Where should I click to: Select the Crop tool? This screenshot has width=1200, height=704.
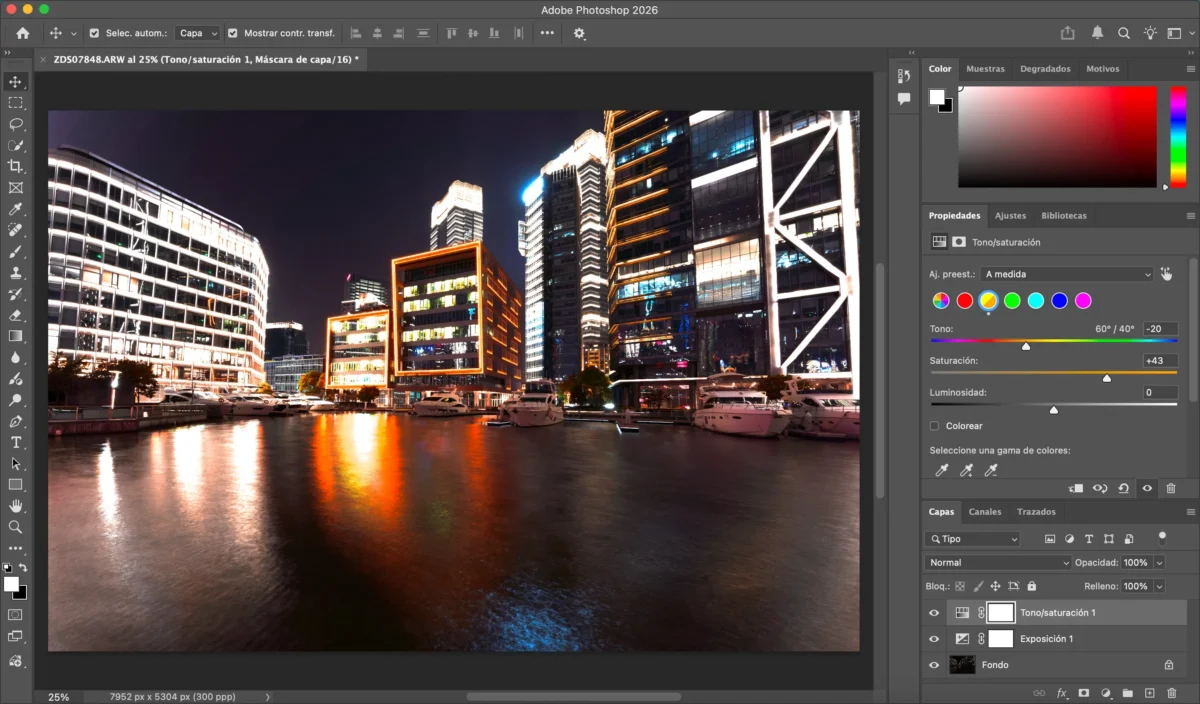point(15,166)
